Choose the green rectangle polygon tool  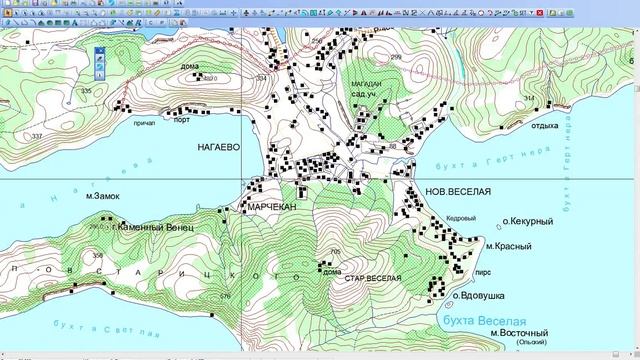(x=58, y=23)
